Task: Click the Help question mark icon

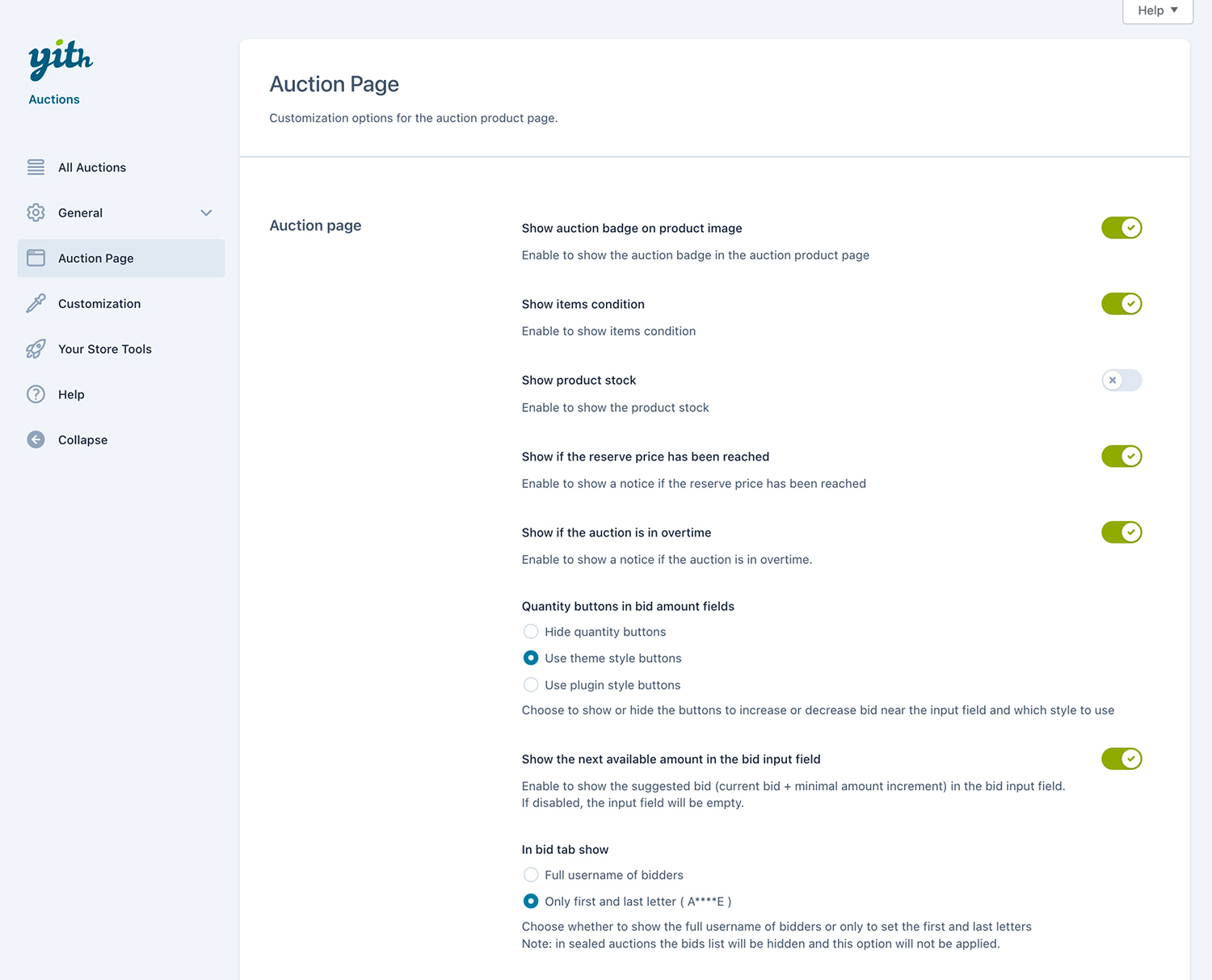Action: point(36,394)
